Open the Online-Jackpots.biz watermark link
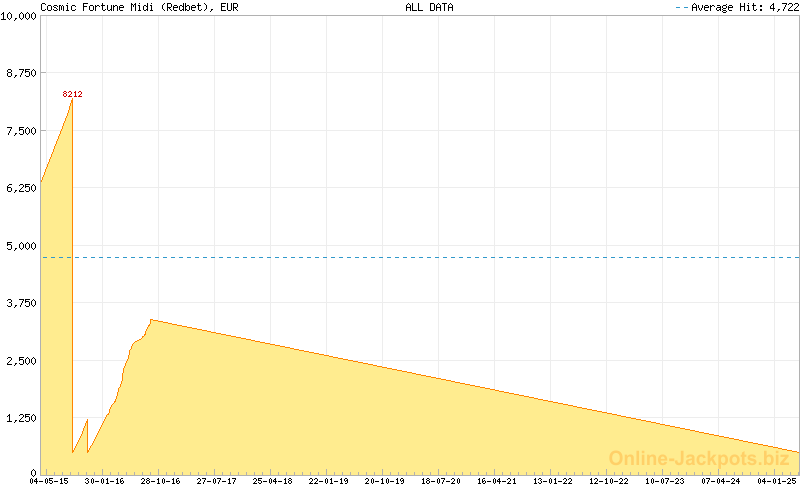This screenshot has width=800, height=490. pyautogui.click(x=699, y=459)
